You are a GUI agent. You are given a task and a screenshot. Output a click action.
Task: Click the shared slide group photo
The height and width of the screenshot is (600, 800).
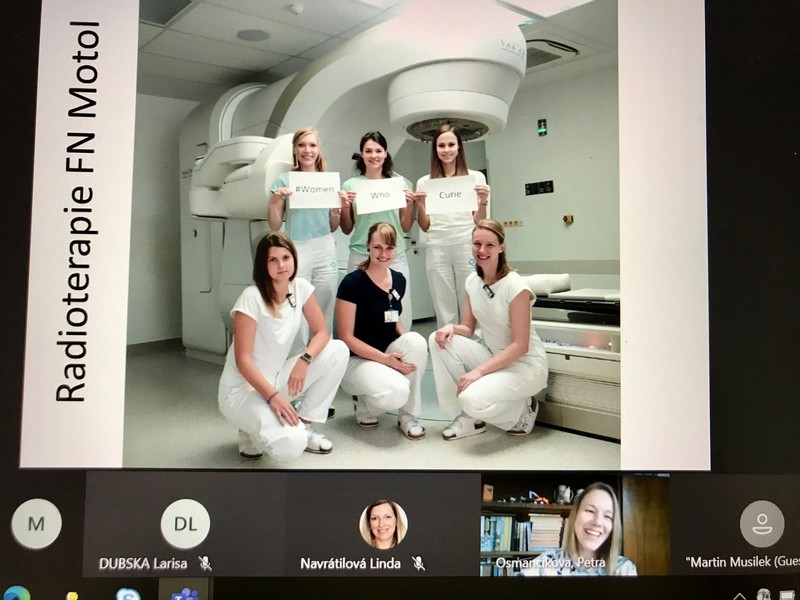click(372, 233)
